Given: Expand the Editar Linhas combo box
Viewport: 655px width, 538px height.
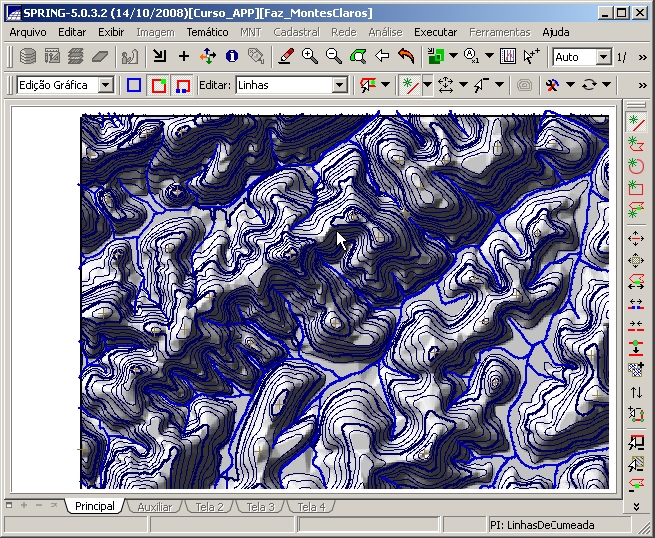Looking at the screenshot, I should [x=339, y=86].
